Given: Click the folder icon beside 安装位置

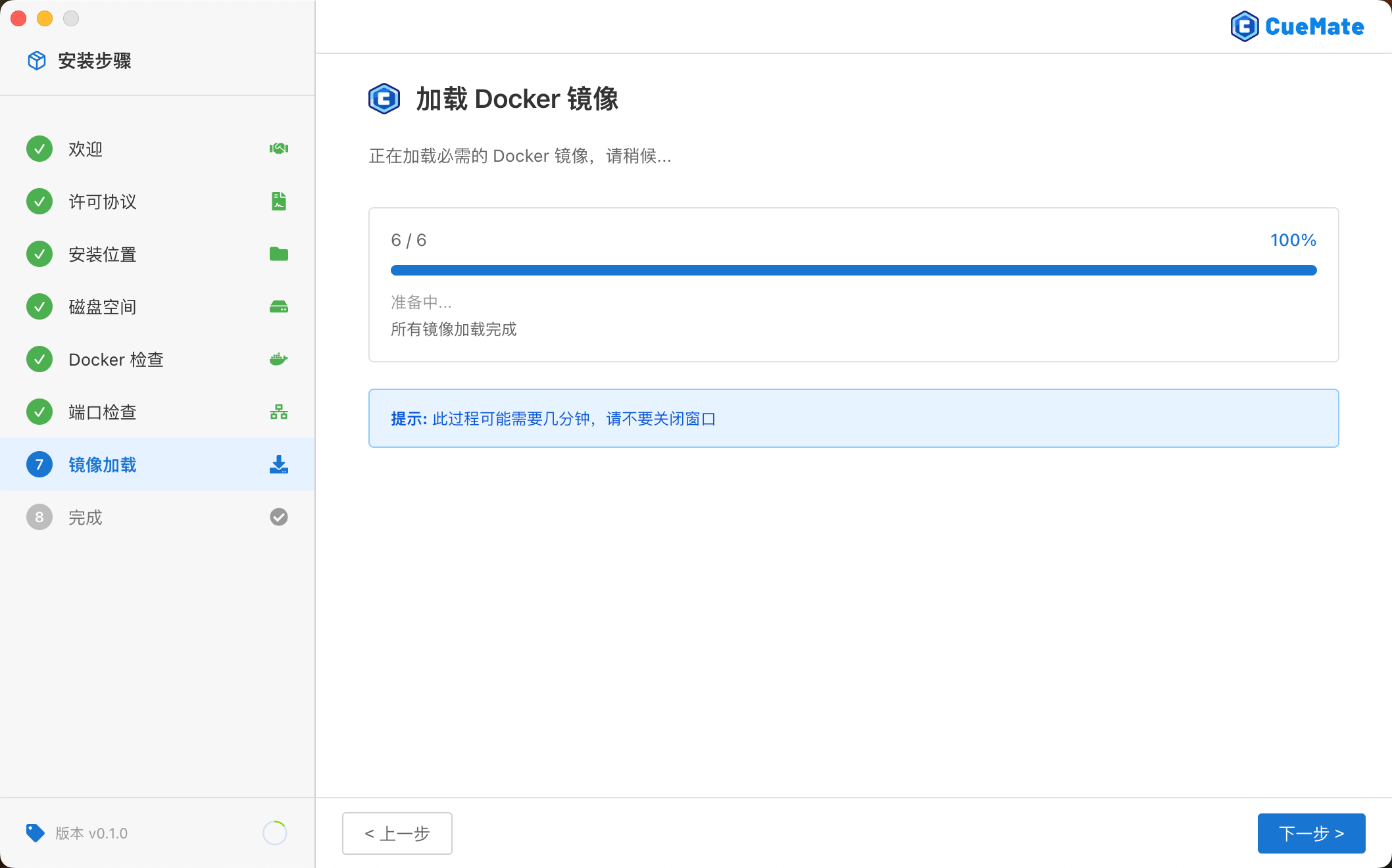Looking at the screenshot, I should [278, 254].
